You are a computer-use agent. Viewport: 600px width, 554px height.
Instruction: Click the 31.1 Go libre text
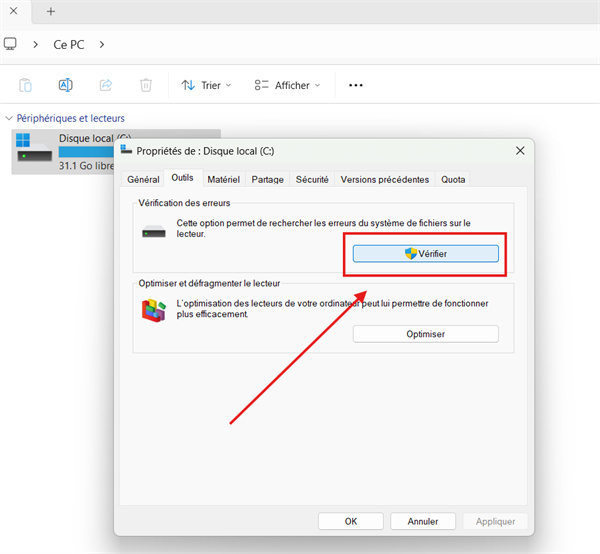click(86, 166)
